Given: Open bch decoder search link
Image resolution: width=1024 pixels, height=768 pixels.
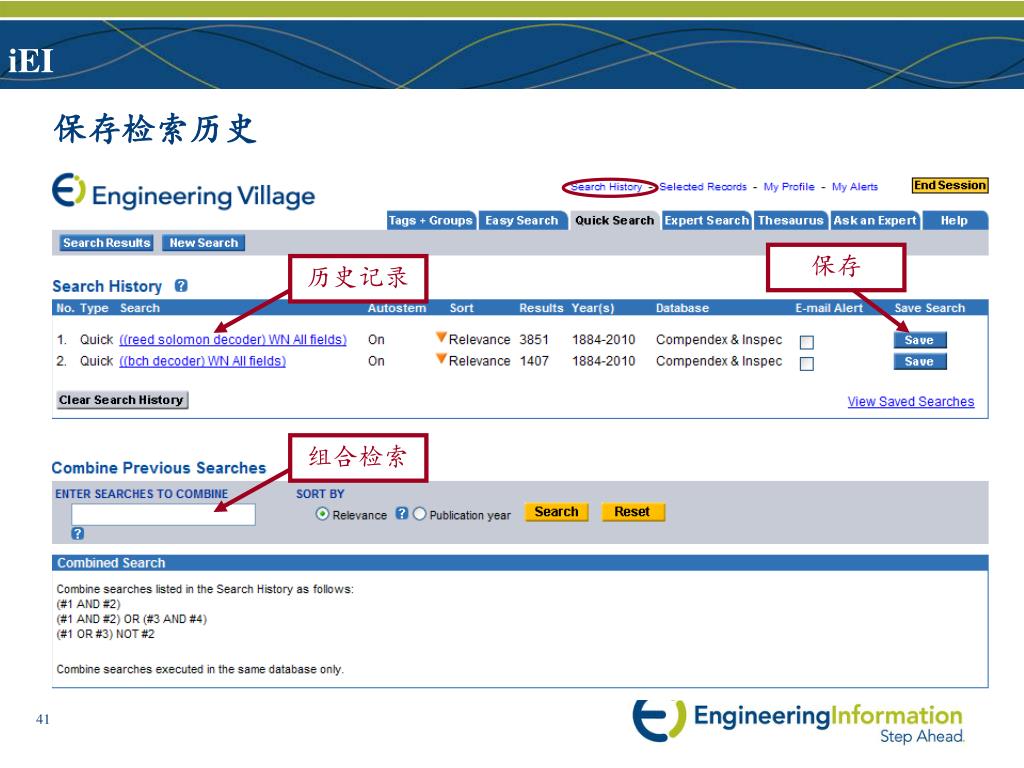Looking at the screenshot, I should pyautogui.click(x=202, y=361).
